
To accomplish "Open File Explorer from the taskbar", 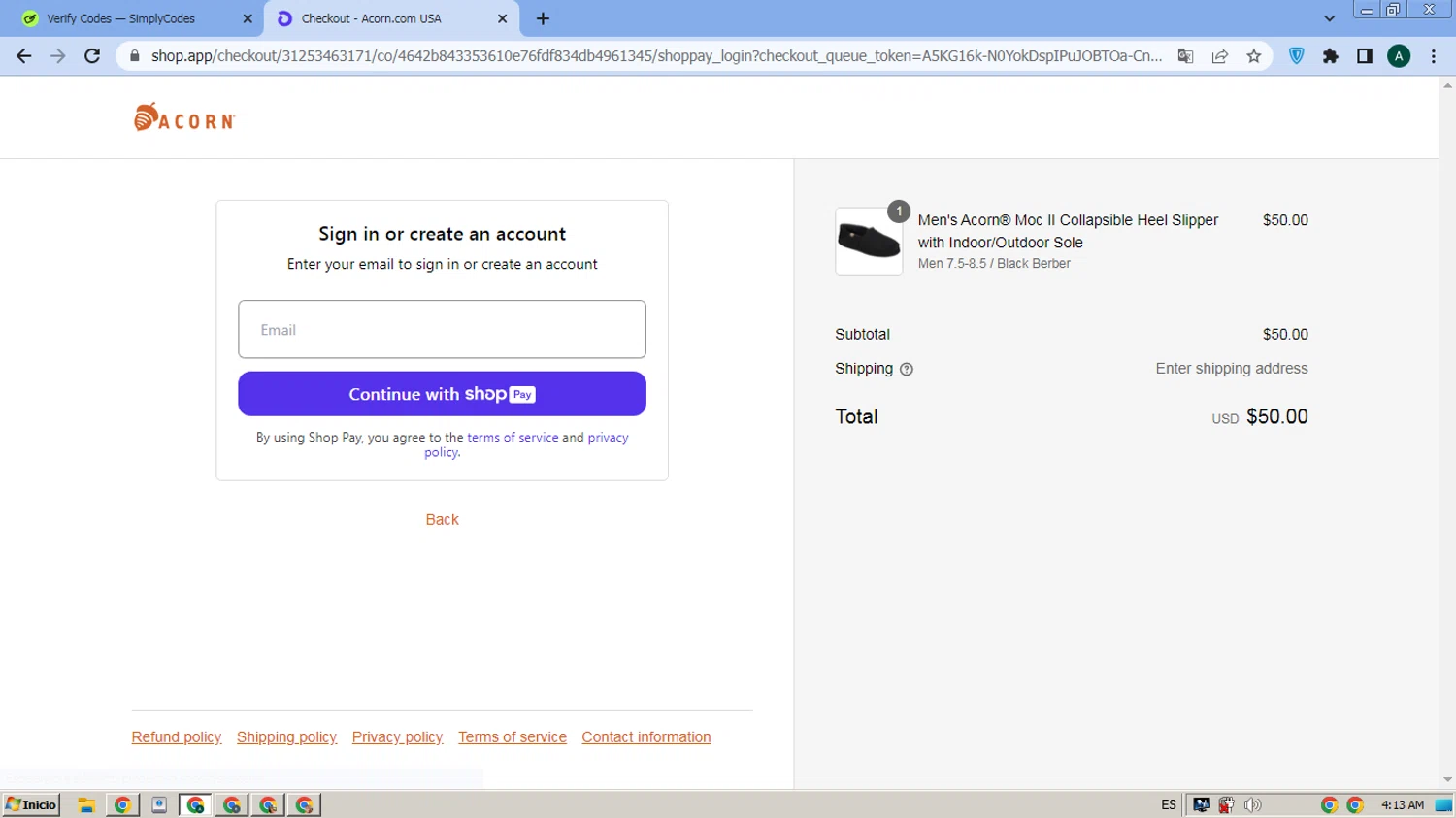I will 86,804.
